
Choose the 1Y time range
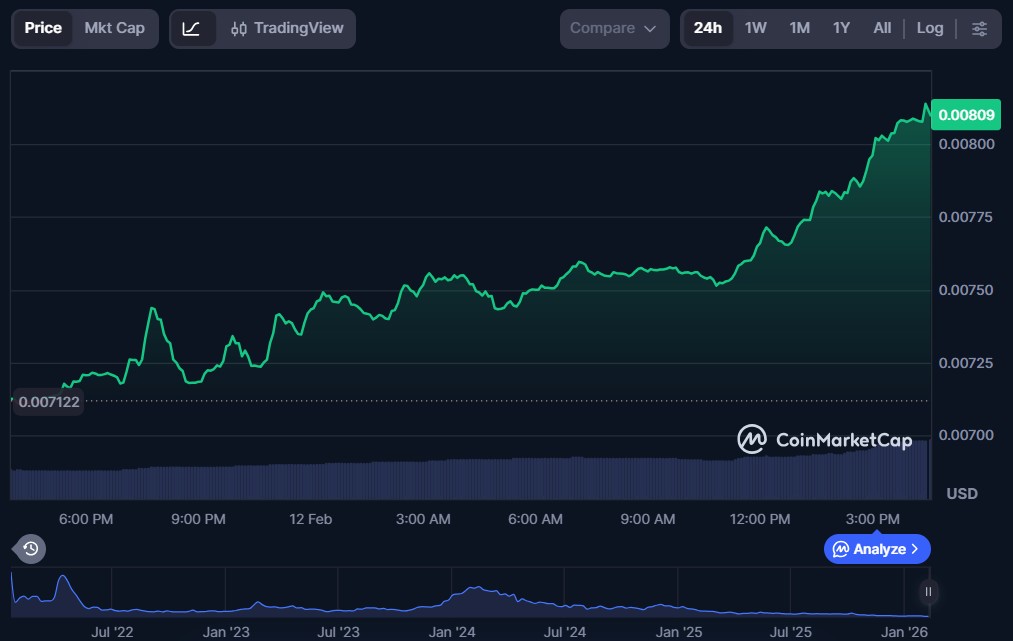841,28
